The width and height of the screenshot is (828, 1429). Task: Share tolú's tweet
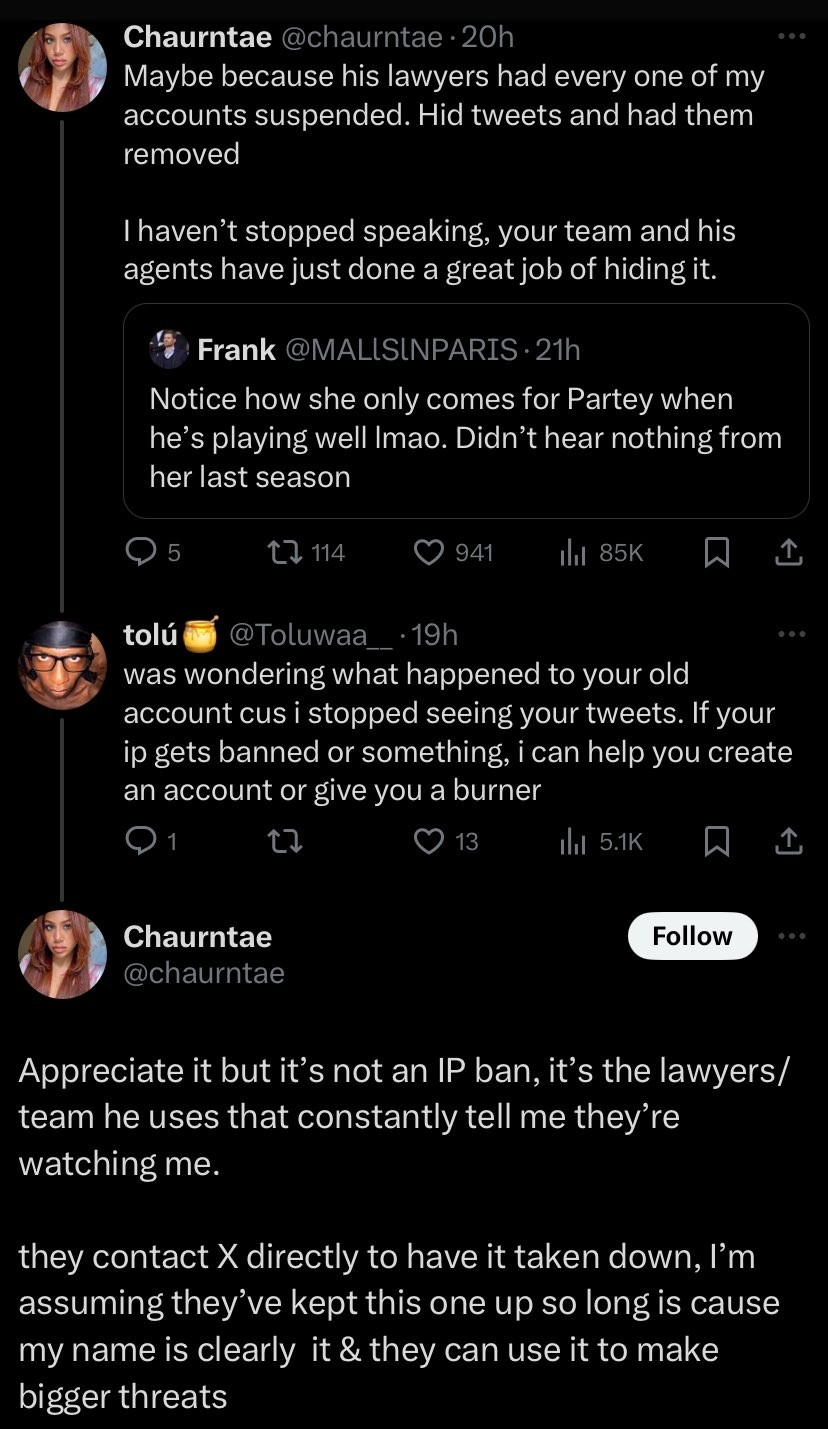pyautogui.click(x=788, y=842)
